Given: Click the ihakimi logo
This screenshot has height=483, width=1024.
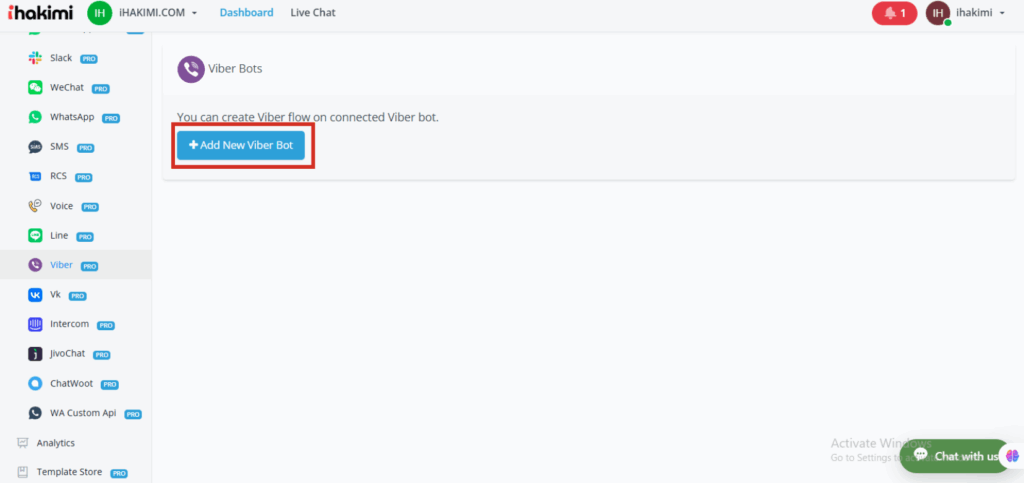Looking at the screenshot, I should pyautogui.click(x=40, y=13).
